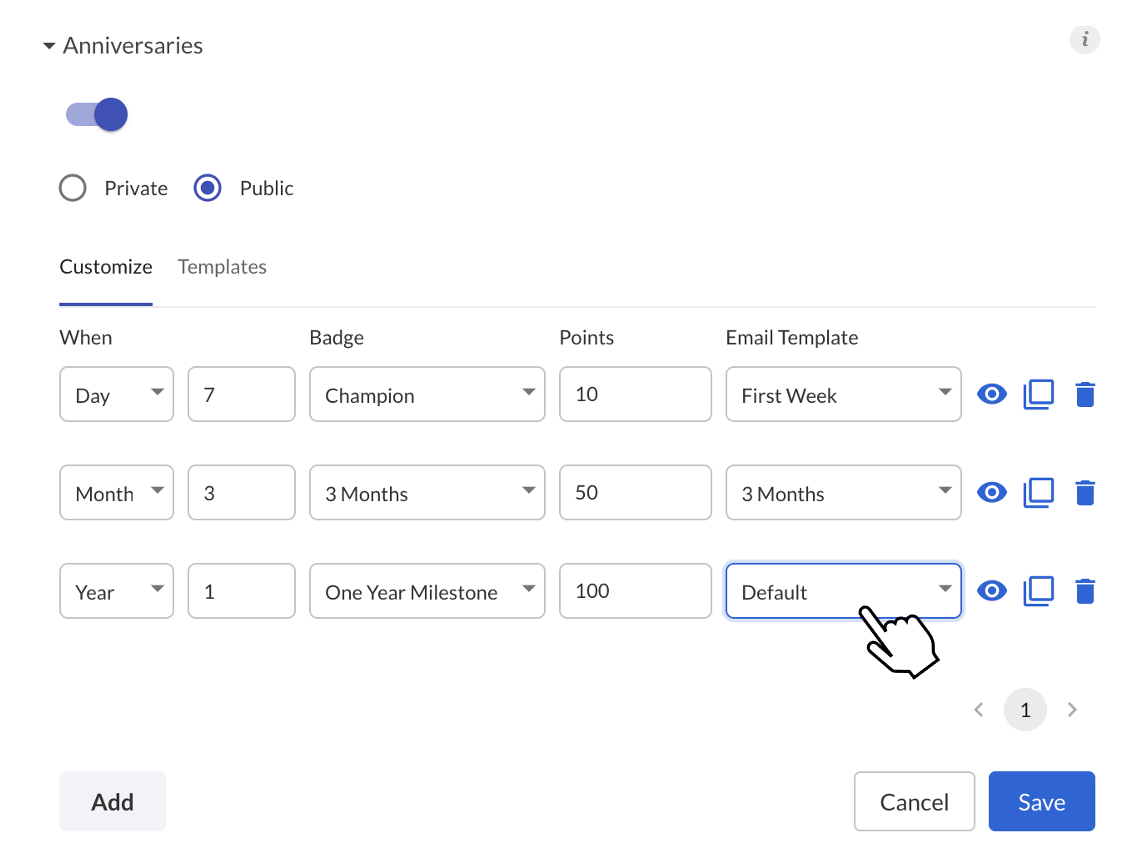Click the points field with 10
The height and width of the screenshot is (852, 1138).
click(636, 394)
